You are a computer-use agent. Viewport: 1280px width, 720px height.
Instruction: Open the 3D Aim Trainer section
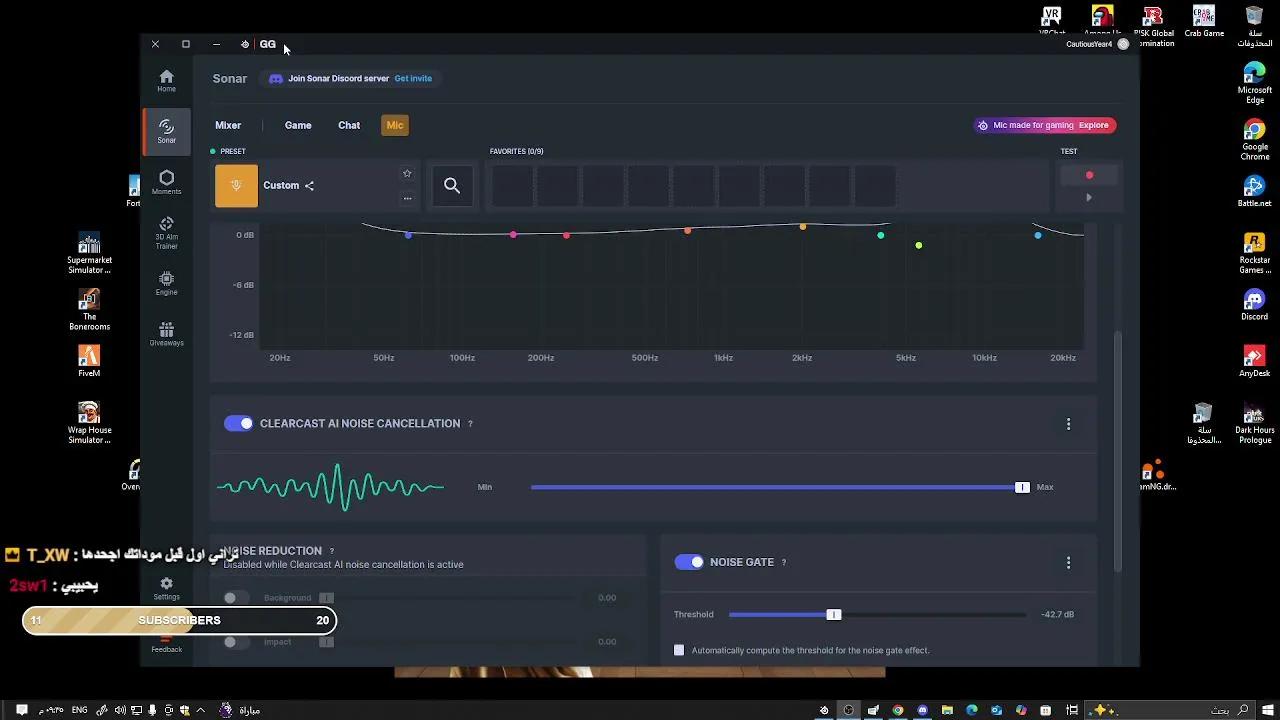coord(166,233)
